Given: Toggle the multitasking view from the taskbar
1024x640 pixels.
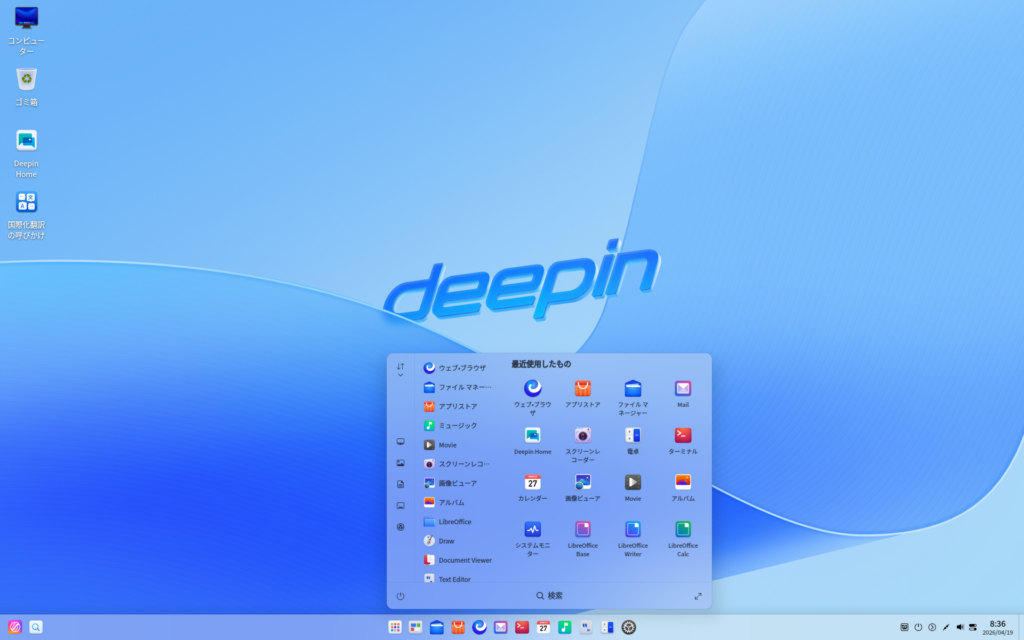Looking at the screenshot, I should (x=415, y=627).
